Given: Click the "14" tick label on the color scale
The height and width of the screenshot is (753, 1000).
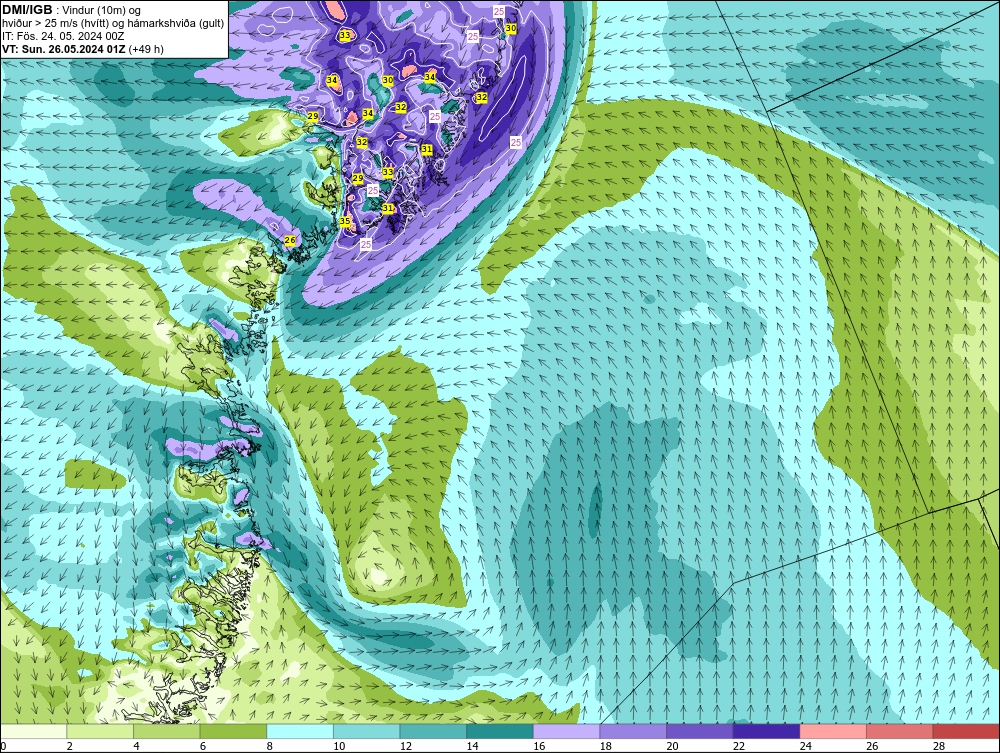Looking at the screenshot, I should [473, 746].
